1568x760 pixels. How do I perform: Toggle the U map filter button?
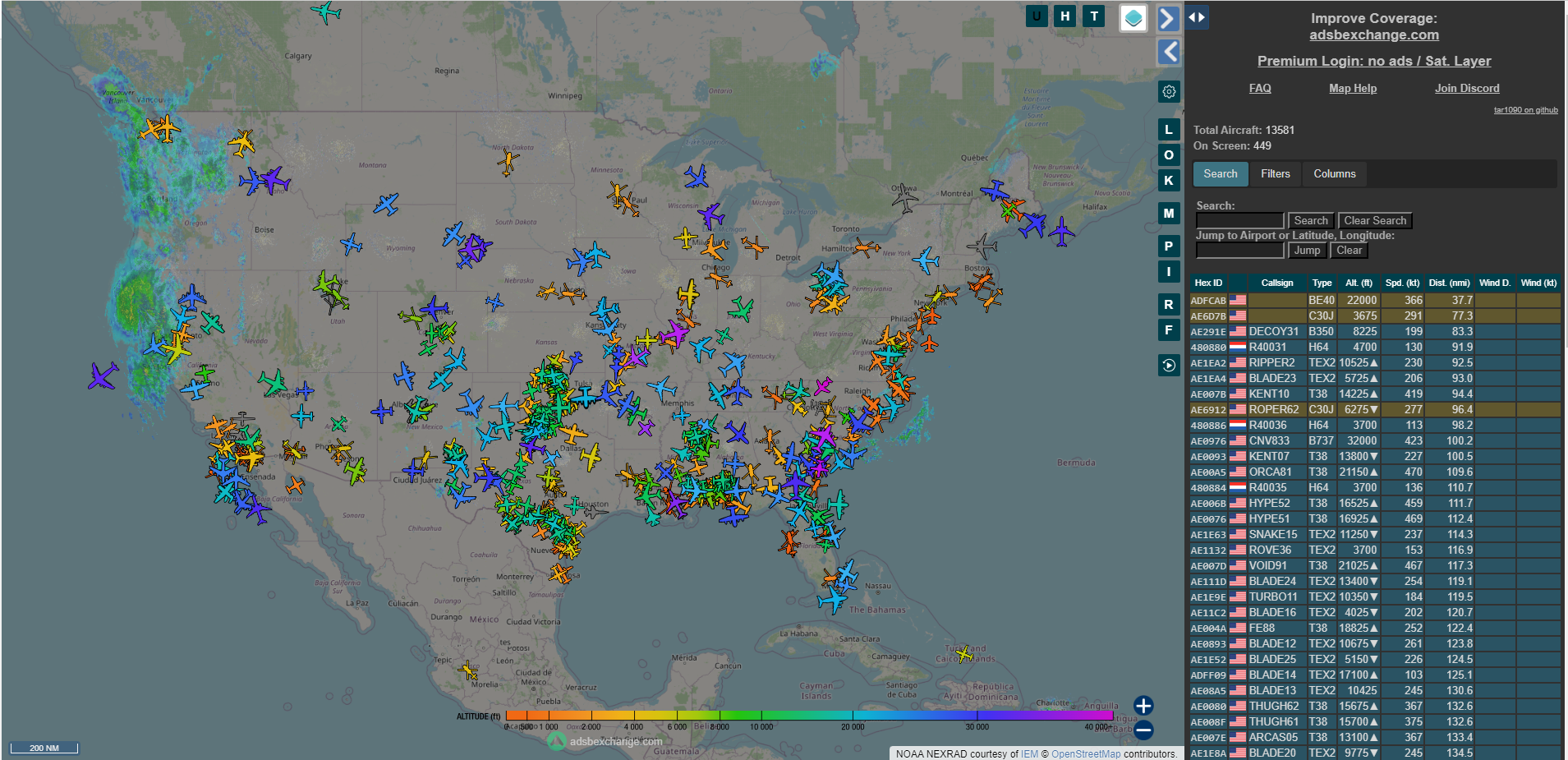click(x=1037, y=16)
